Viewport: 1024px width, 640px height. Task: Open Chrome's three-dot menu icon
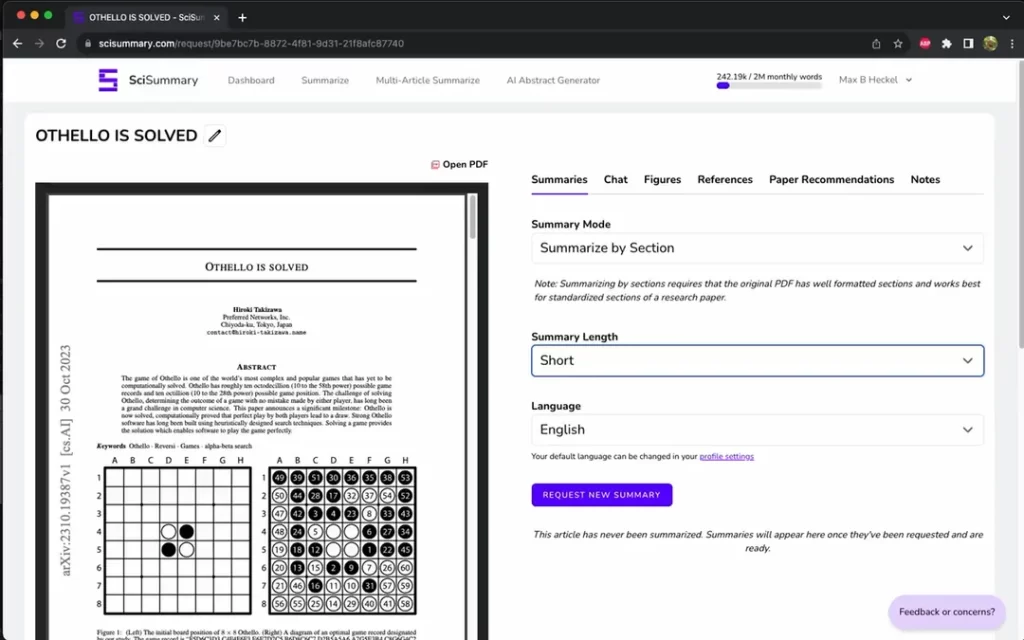click(x=1013, y=43)
